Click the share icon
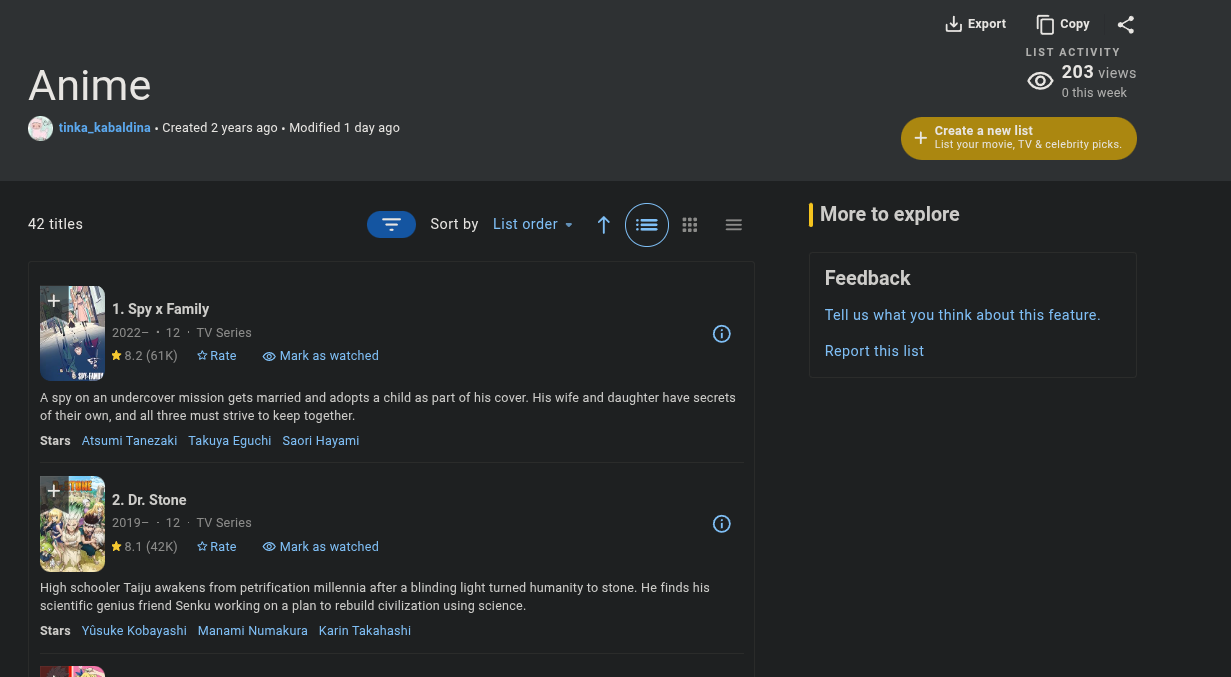The width and height of the screenshot is (1231, 677). pos(1126,25)
